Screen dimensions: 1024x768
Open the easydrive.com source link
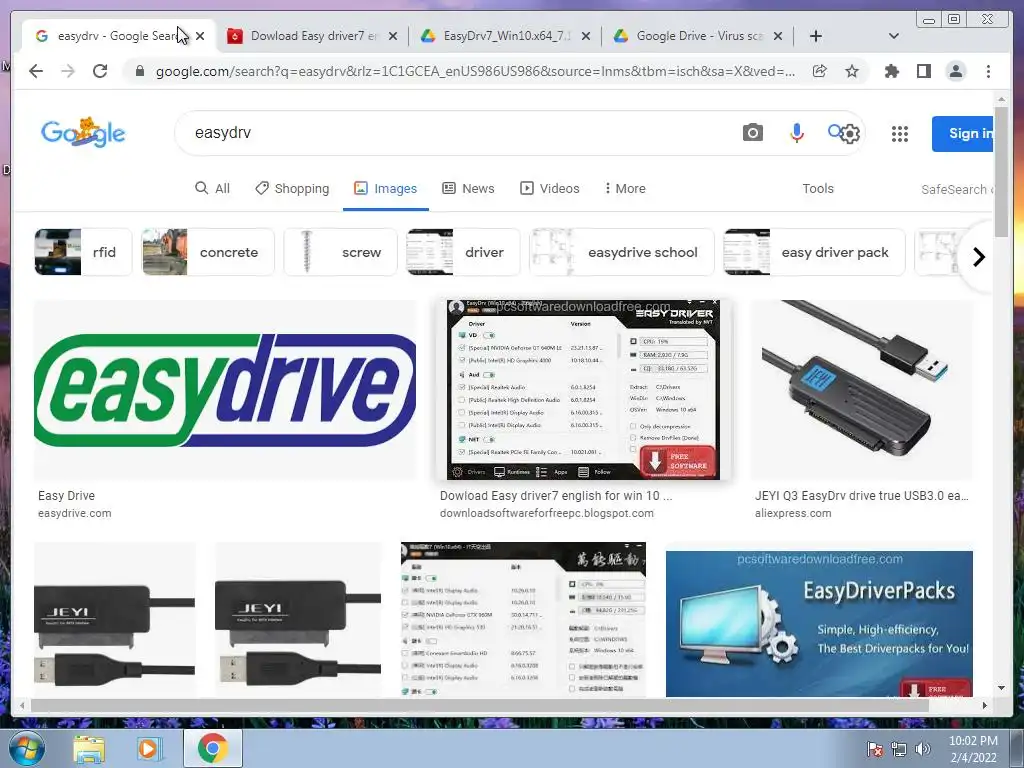click(x=74, y=513)
